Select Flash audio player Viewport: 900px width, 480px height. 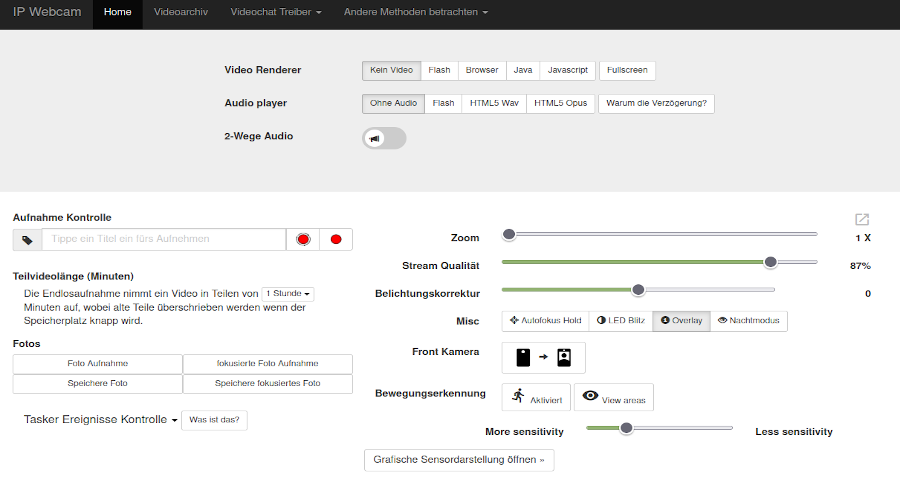pyautogui.click(x=443, y=104)
